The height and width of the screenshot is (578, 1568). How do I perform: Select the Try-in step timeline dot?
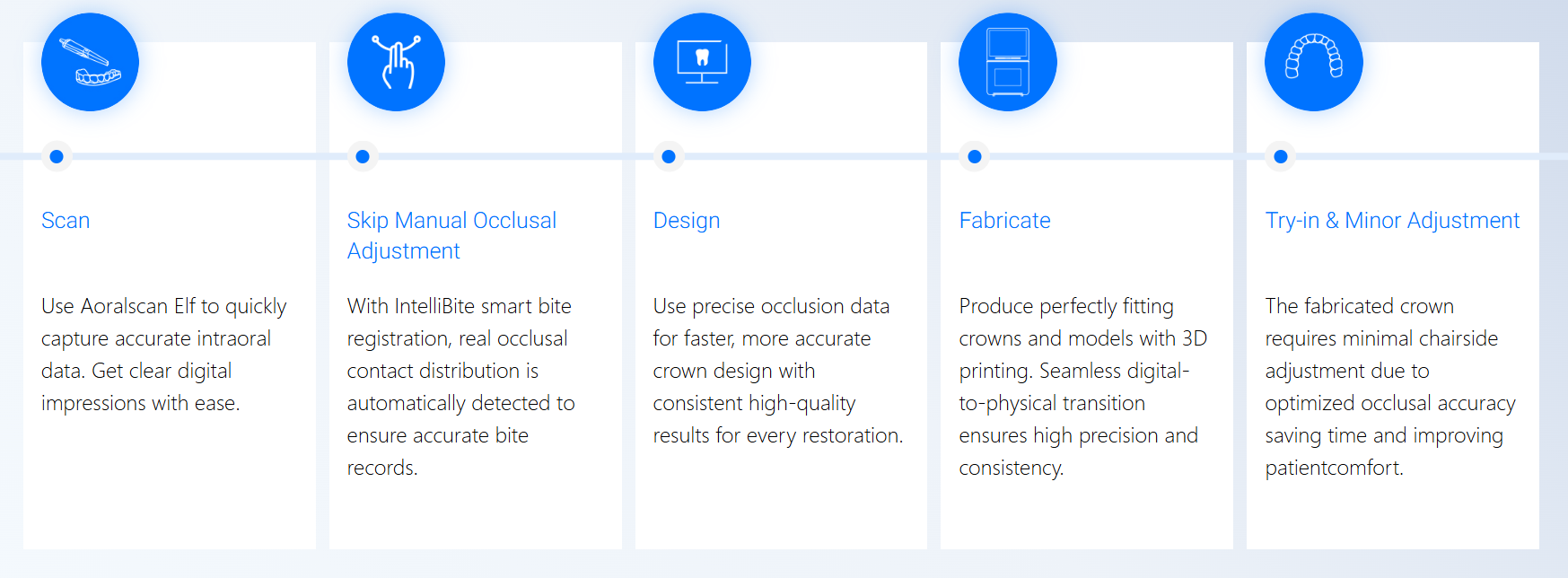coord(1281,156)
